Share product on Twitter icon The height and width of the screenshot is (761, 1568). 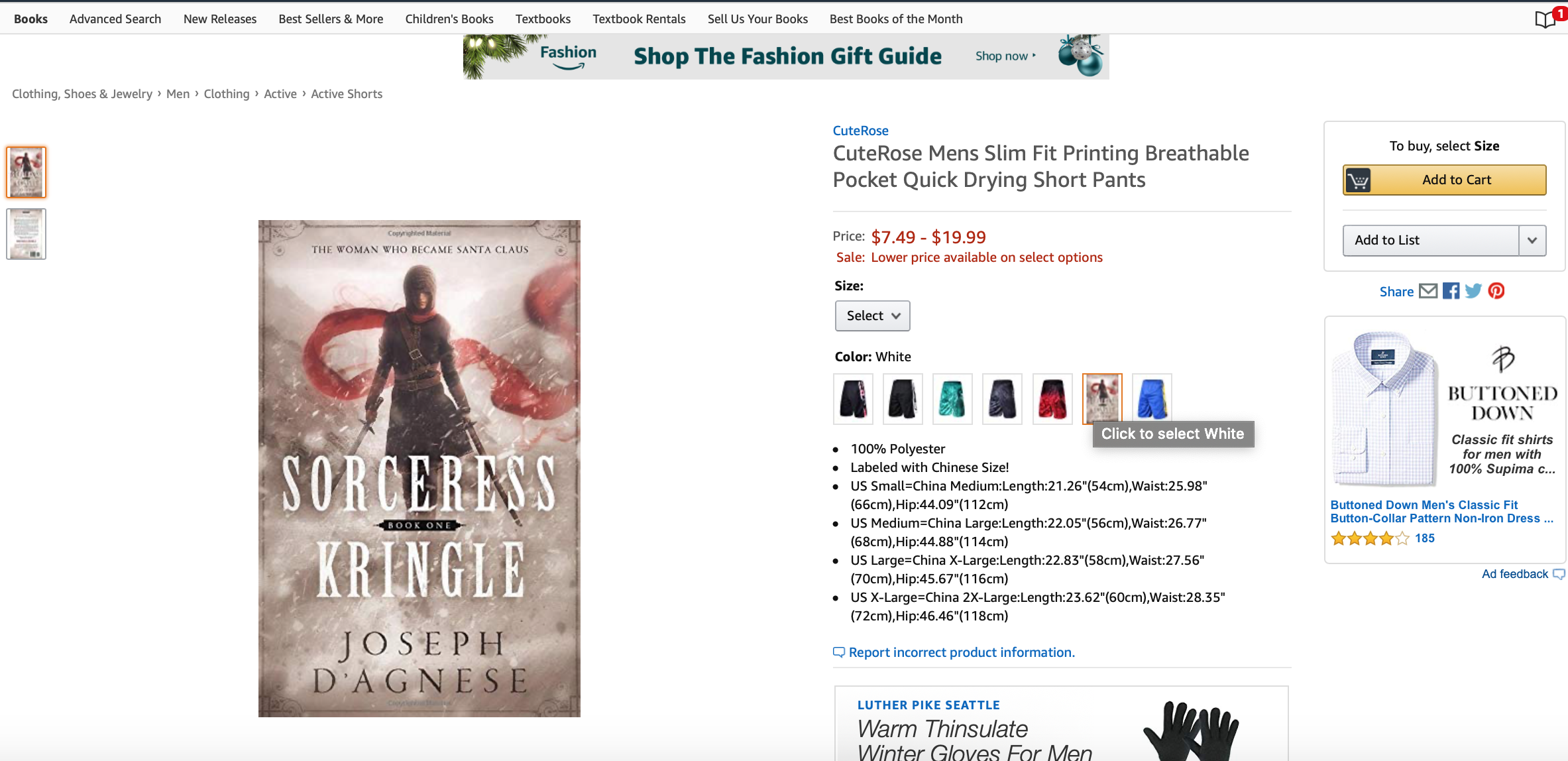[1473, 291]
